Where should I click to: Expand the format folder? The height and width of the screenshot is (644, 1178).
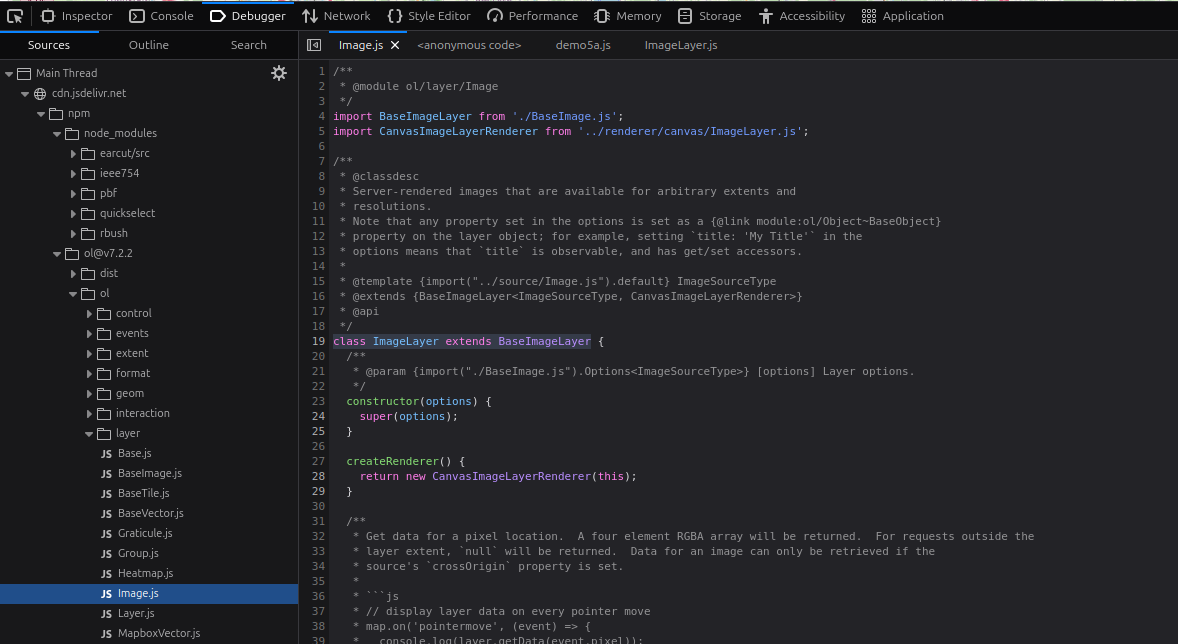pyautogui.click(x=89, y=373)
